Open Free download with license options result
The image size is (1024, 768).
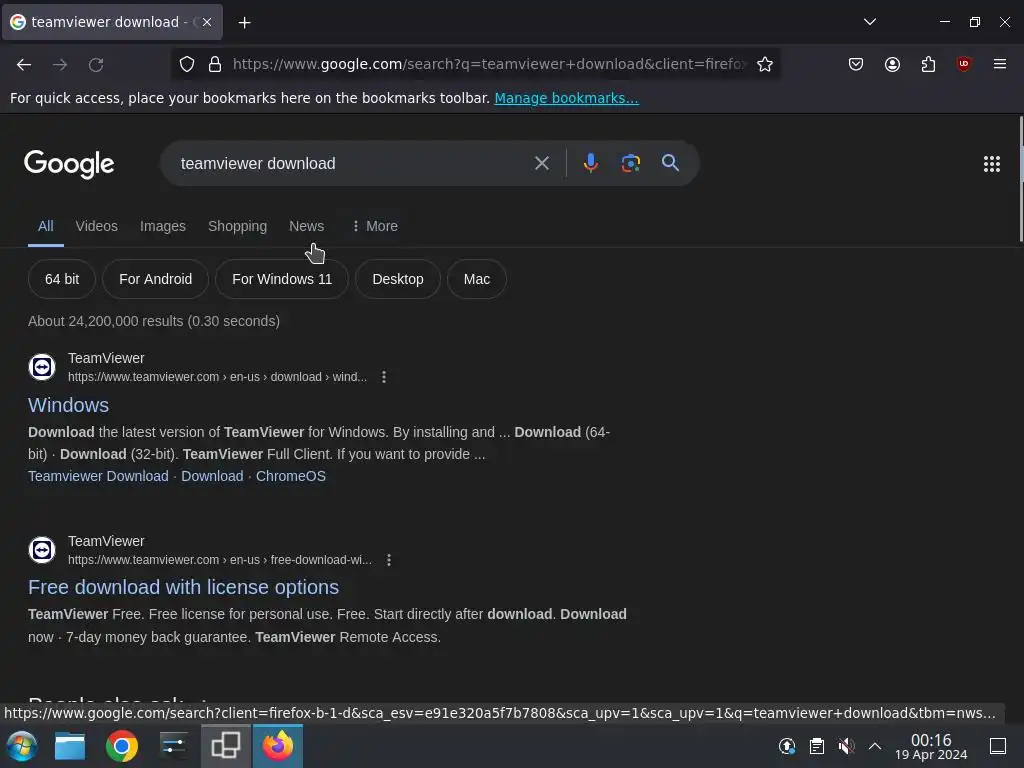pos(184,587)
